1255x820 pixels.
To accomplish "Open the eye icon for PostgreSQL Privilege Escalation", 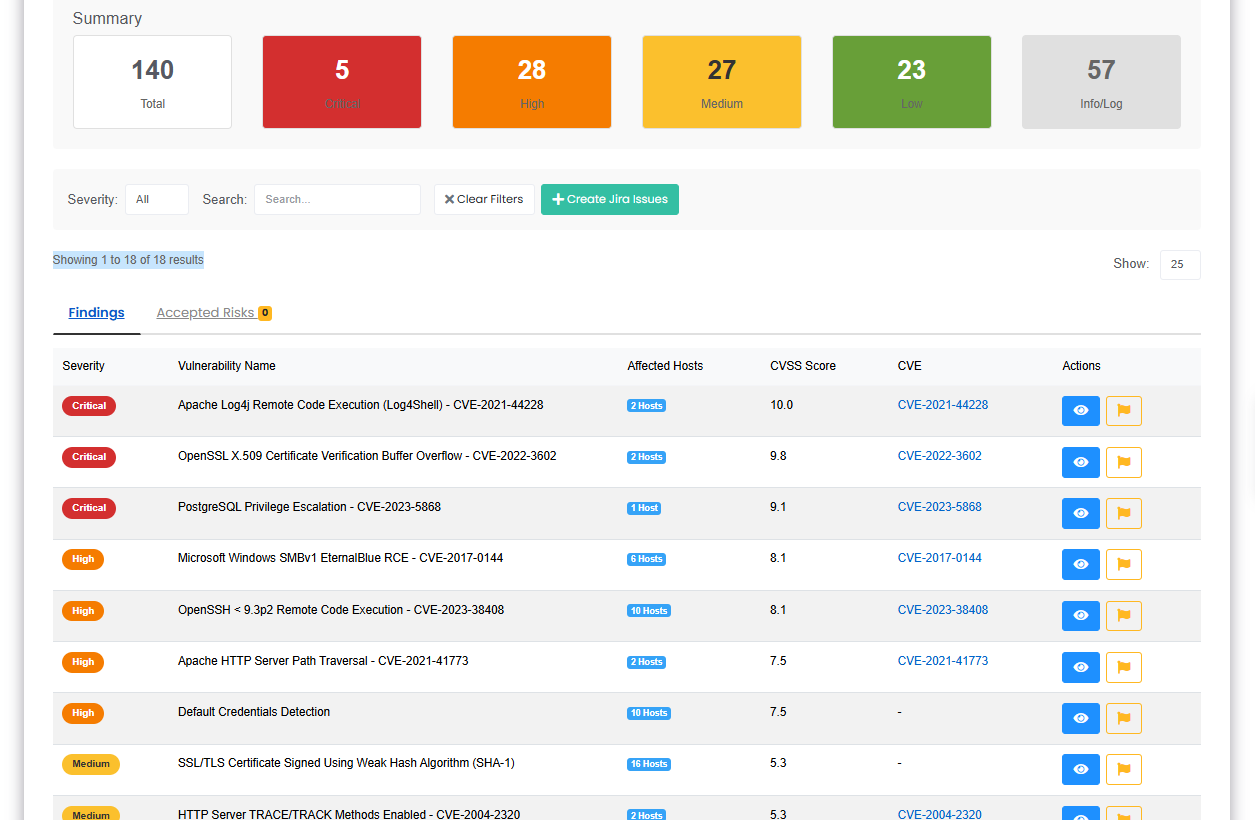I will (1080, 513).
